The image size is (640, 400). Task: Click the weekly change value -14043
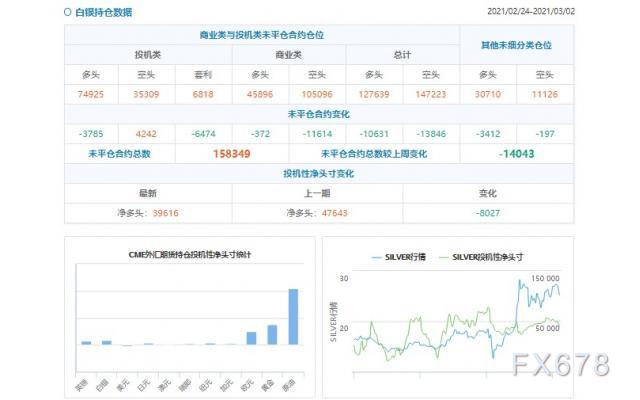pos(516,154)
